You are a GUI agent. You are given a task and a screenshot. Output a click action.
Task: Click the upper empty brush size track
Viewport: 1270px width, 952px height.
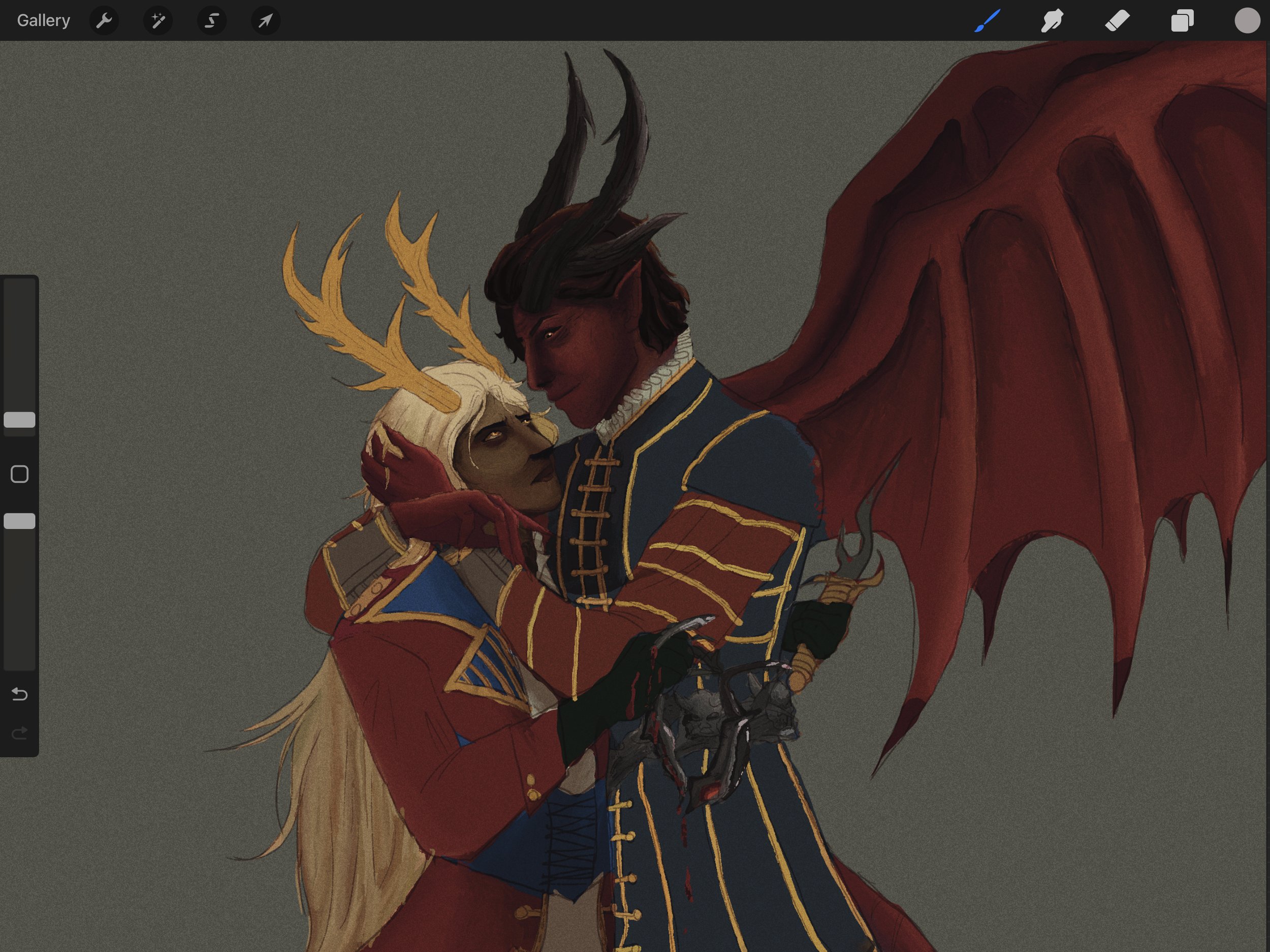pyautogui.click(x=19, y=344)
